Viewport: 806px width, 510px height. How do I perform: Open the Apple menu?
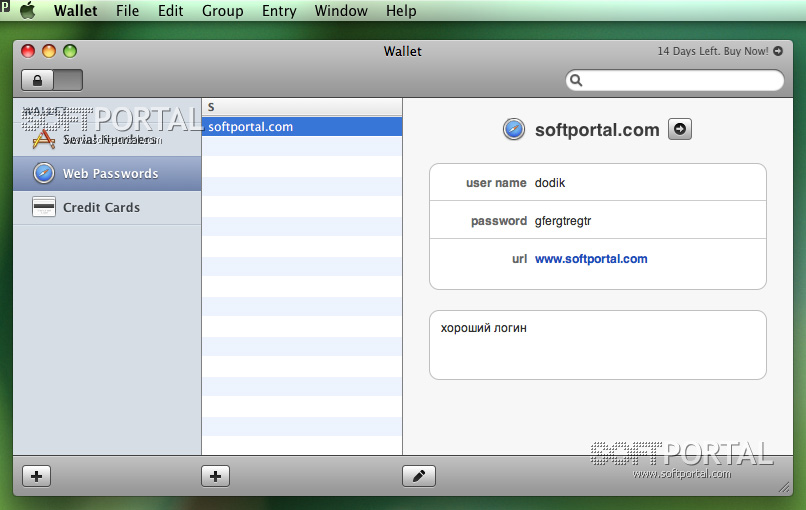pyautogui.click(x=28, y=10)
